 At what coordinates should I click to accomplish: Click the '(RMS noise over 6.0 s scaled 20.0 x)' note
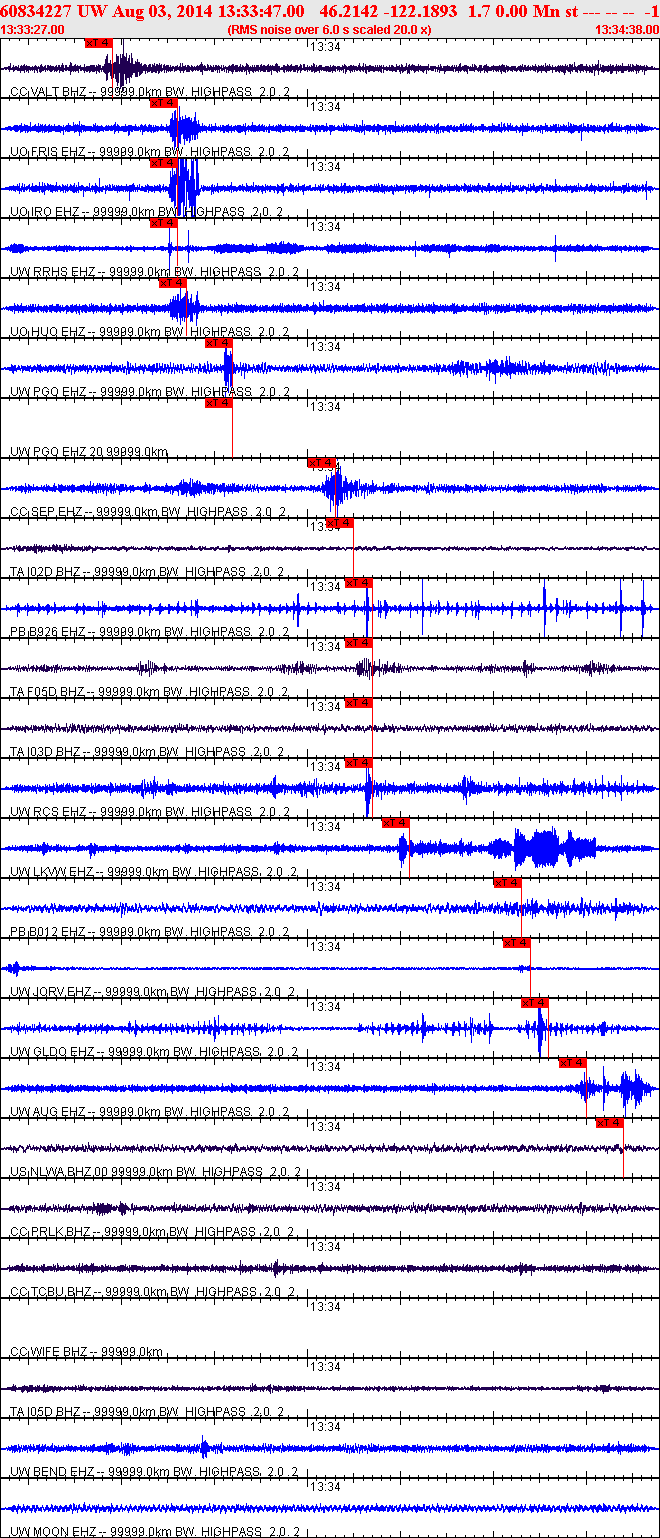point(329,30)
